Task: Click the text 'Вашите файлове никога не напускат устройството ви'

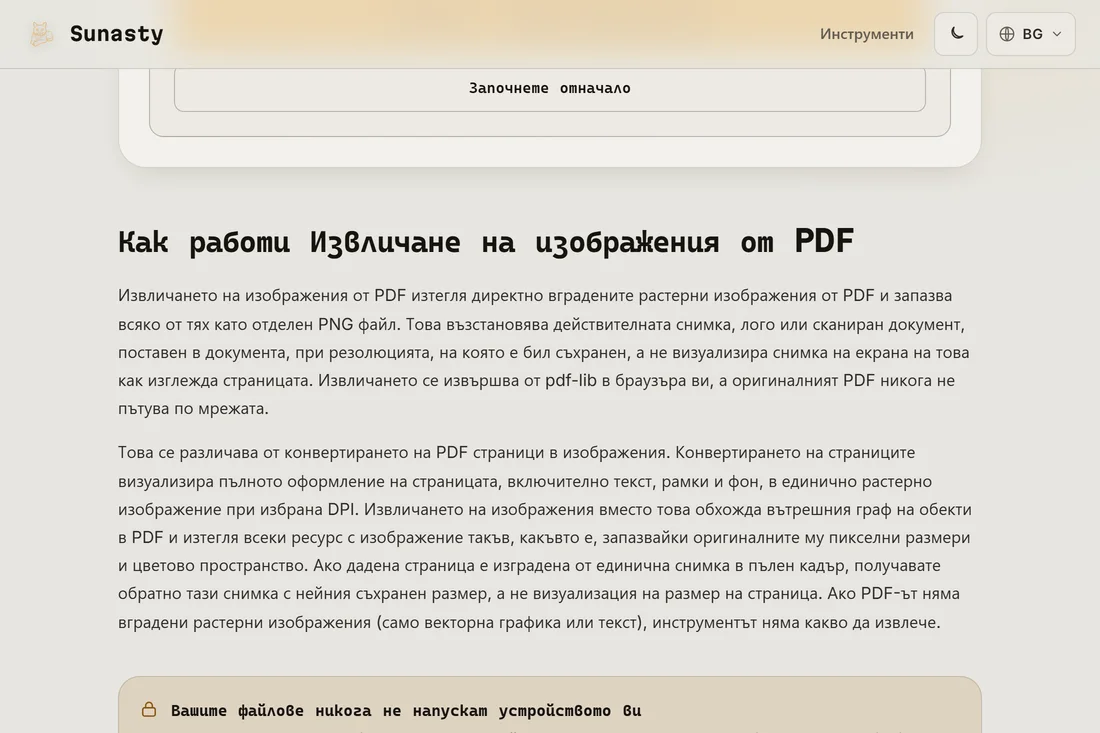Action: pyautogui.click(x=405, y=711)
